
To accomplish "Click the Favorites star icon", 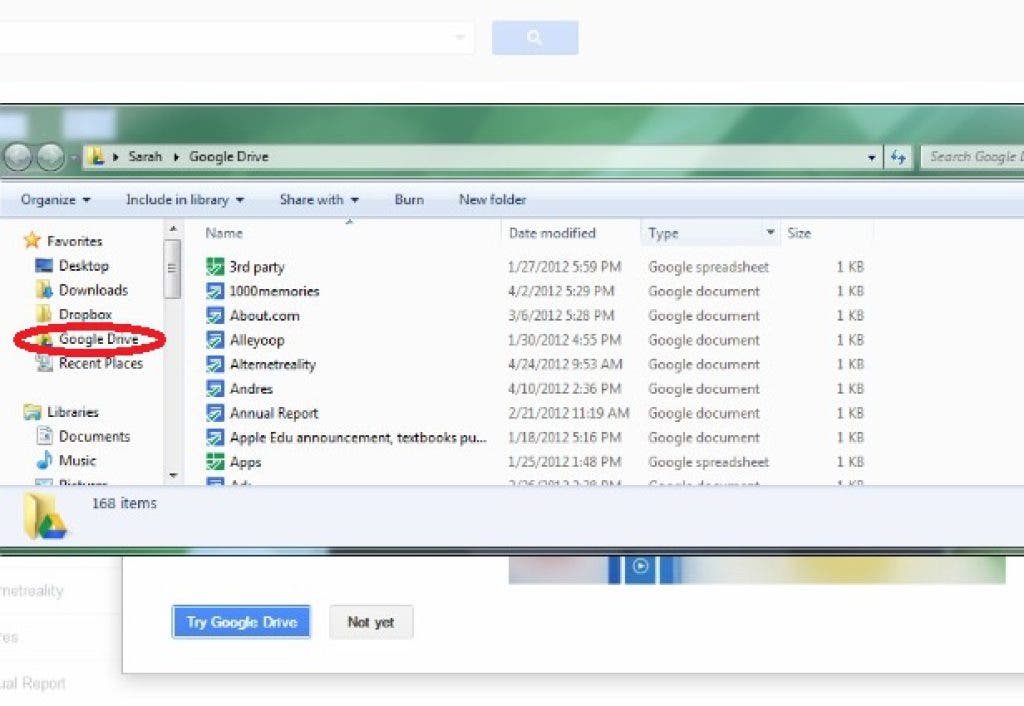I will (x=32, y=240).
